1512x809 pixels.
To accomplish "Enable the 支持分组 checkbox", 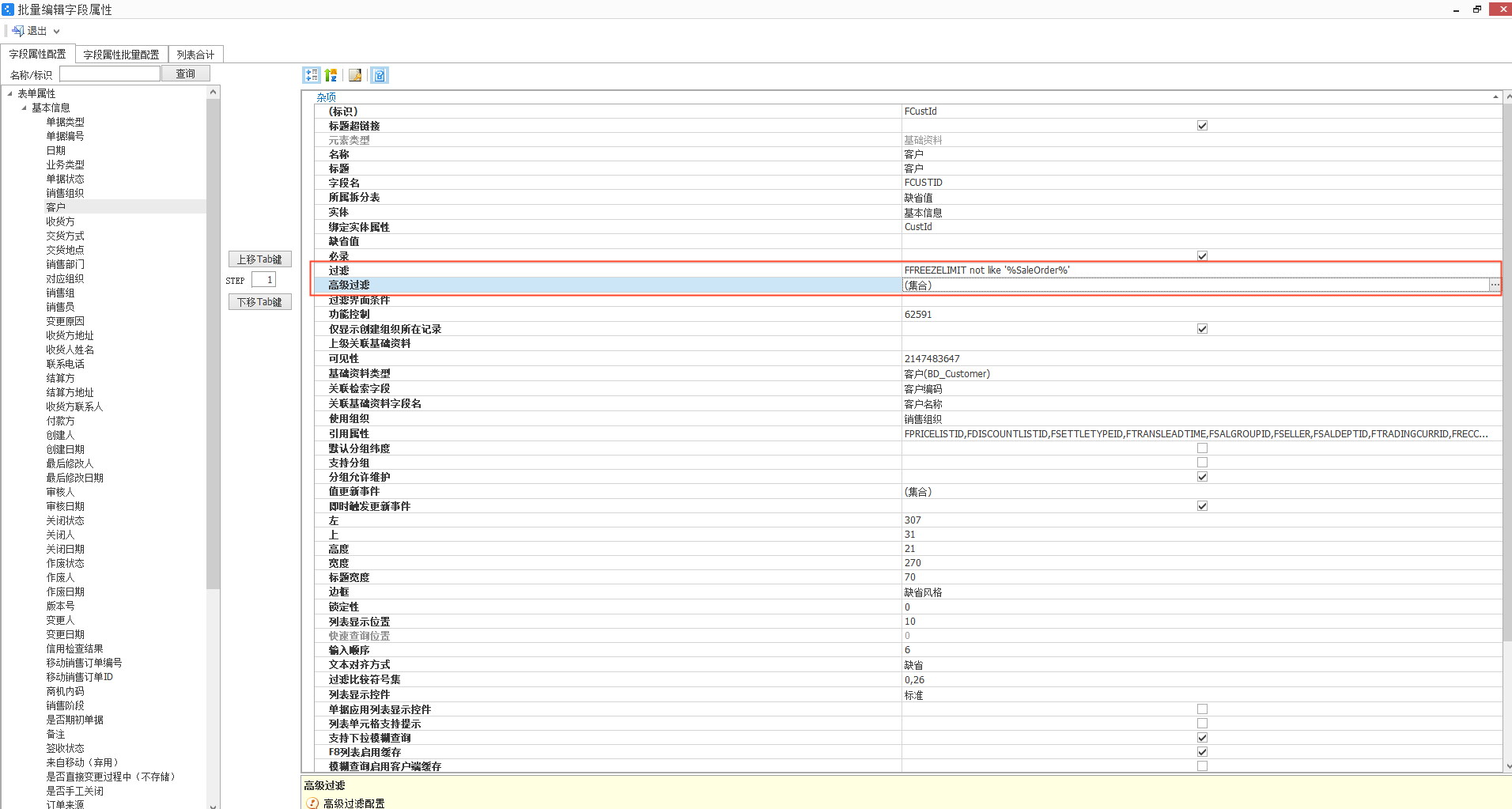I will 1202,463.
